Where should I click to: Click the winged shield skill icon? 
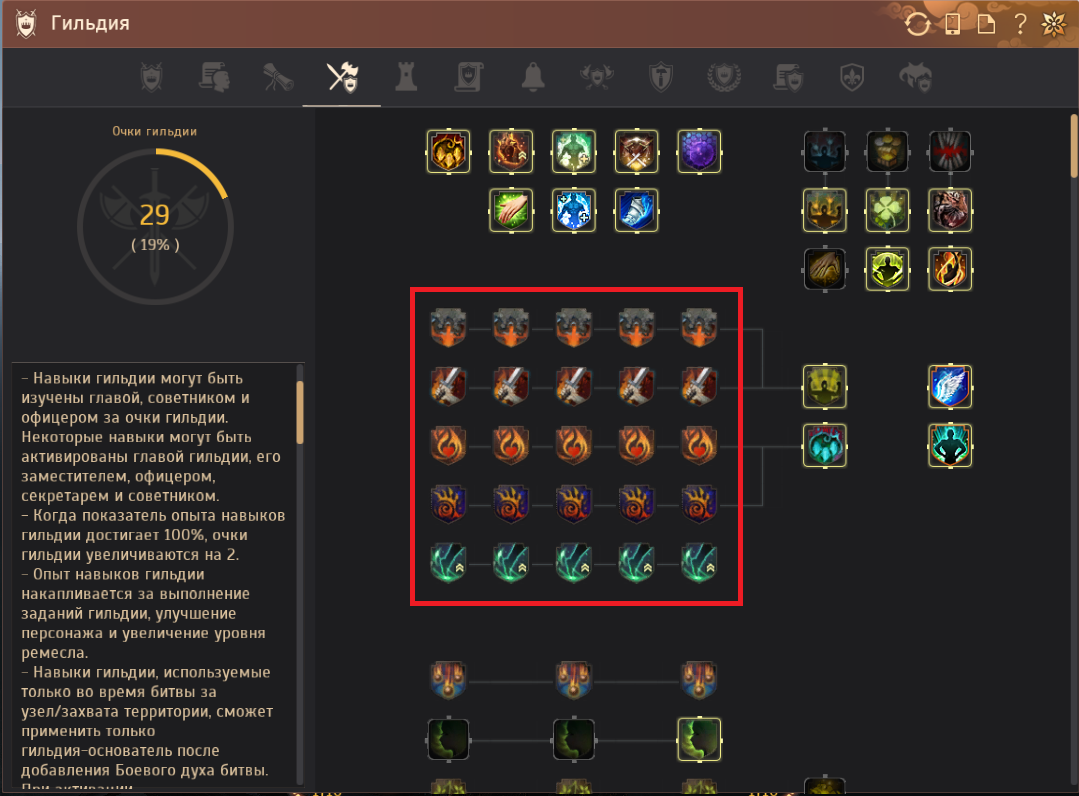coord(950,387)
